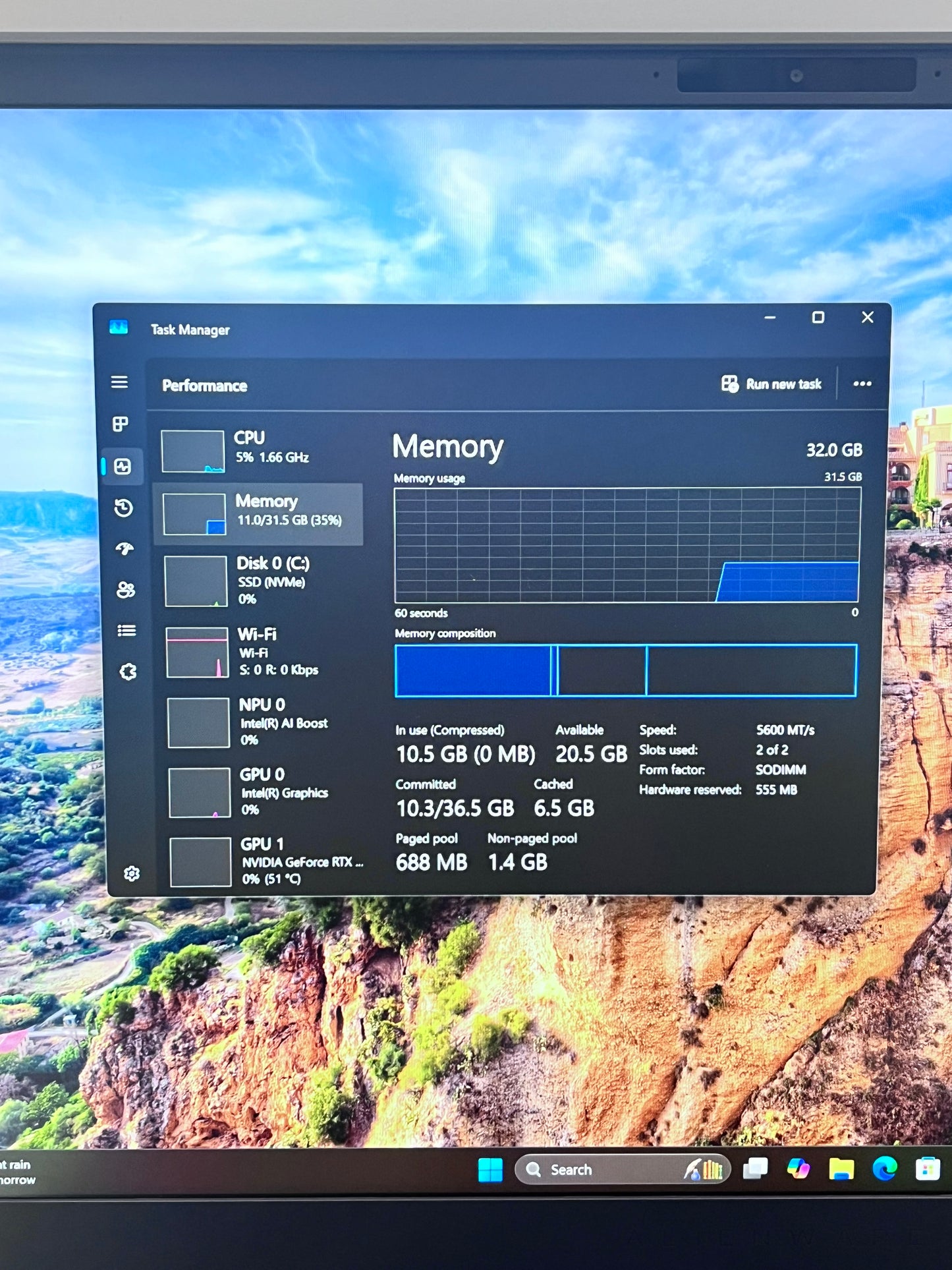Click the '2 of 2' slots used value
952x1270 pixels.
click(772, 750)
